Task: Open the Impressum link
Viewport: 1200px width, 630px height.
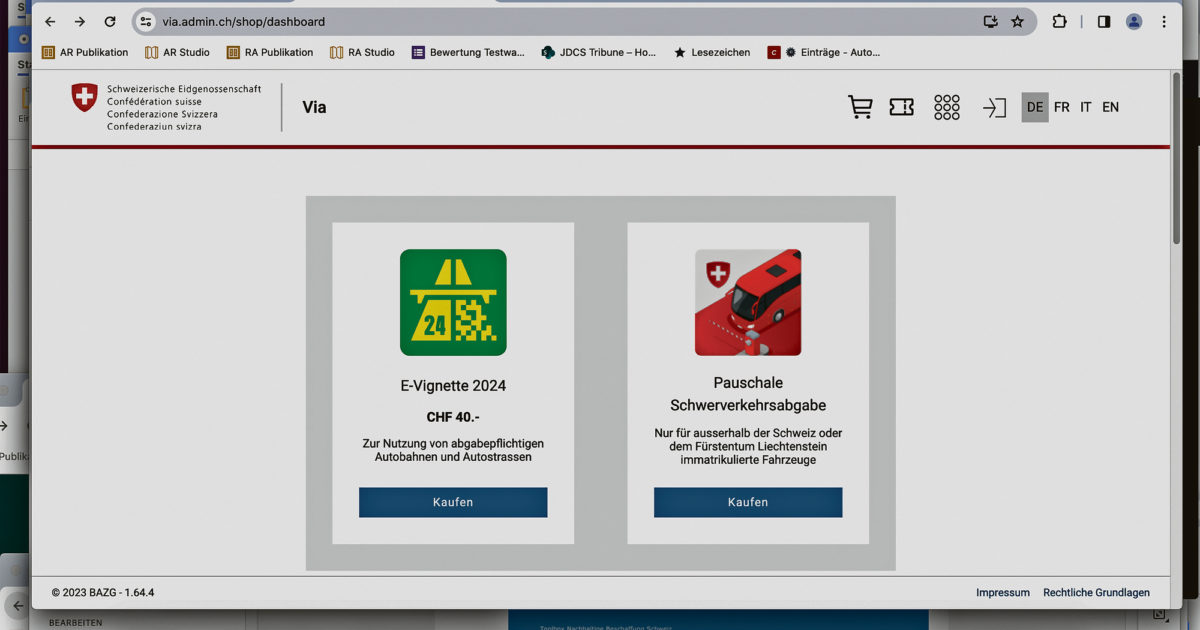Action: (1003, 592)
